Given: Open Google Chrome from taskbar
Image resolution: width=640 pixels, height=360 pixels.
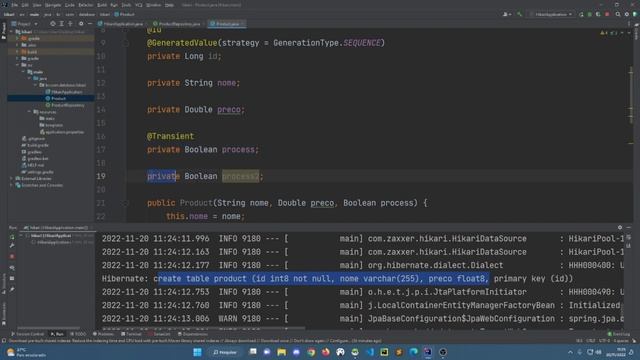Looking at the screenshot, I should coord(311,352).
